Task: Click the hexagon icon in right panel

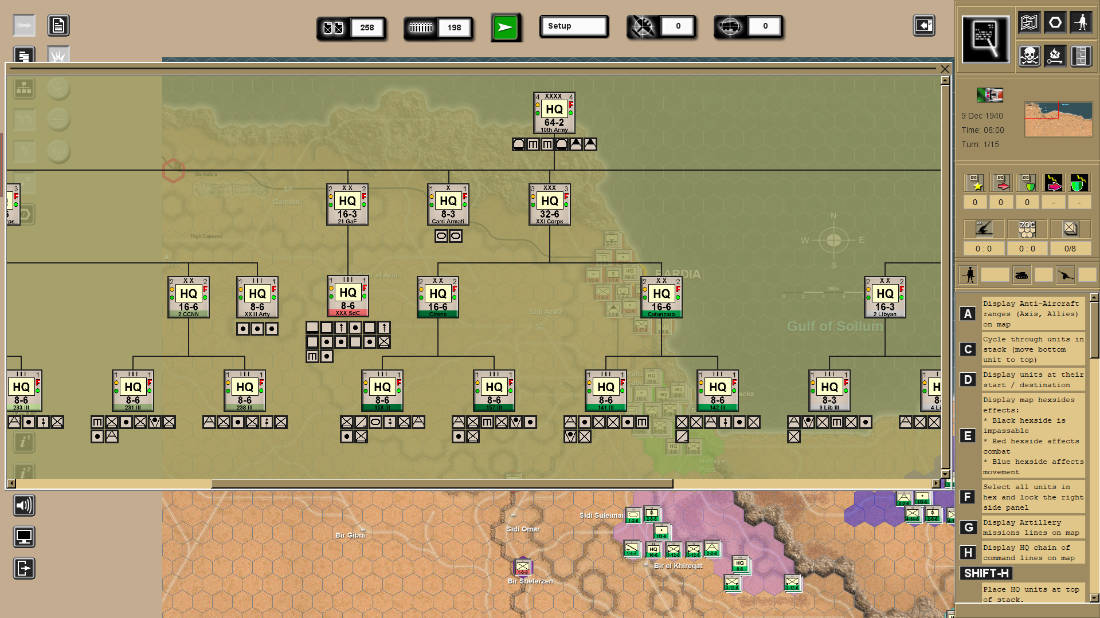Action: coord(1055,22)
